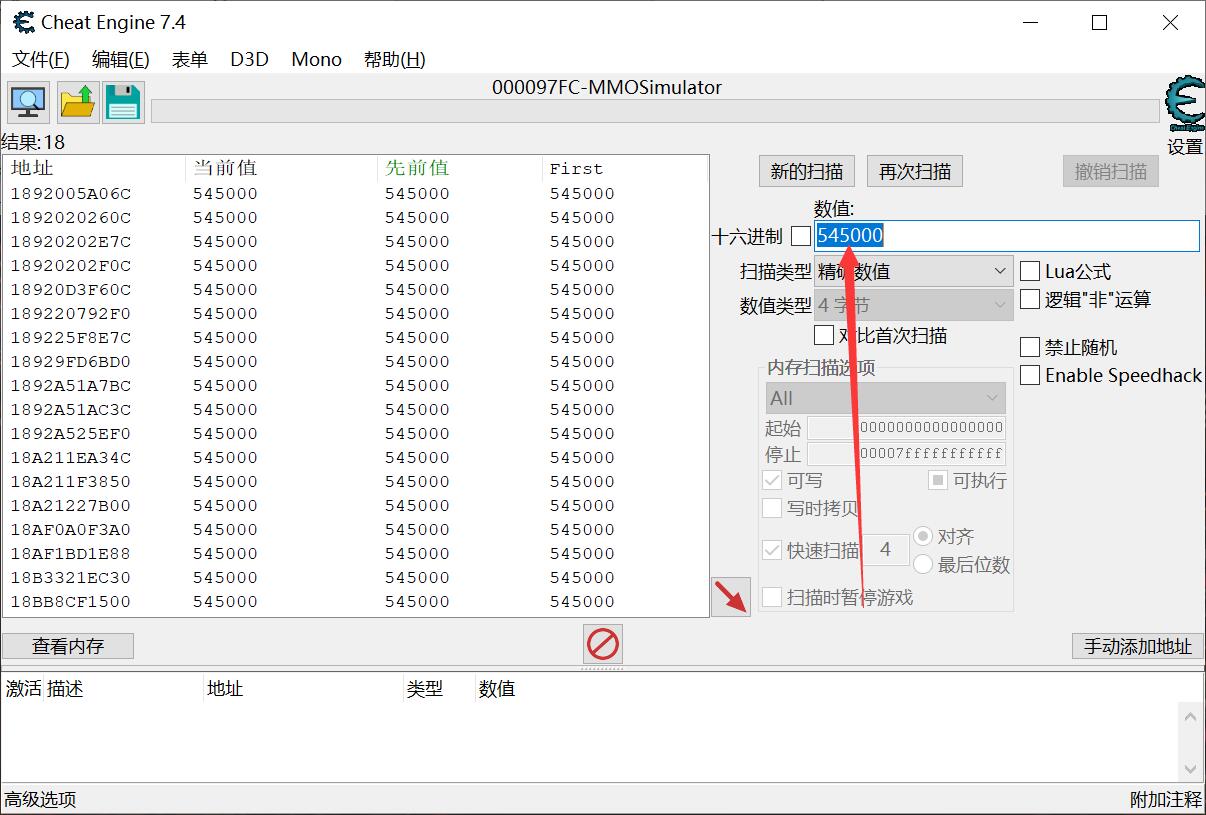
Task: Select result address 189225F8E7C
Action: (71, 337)
